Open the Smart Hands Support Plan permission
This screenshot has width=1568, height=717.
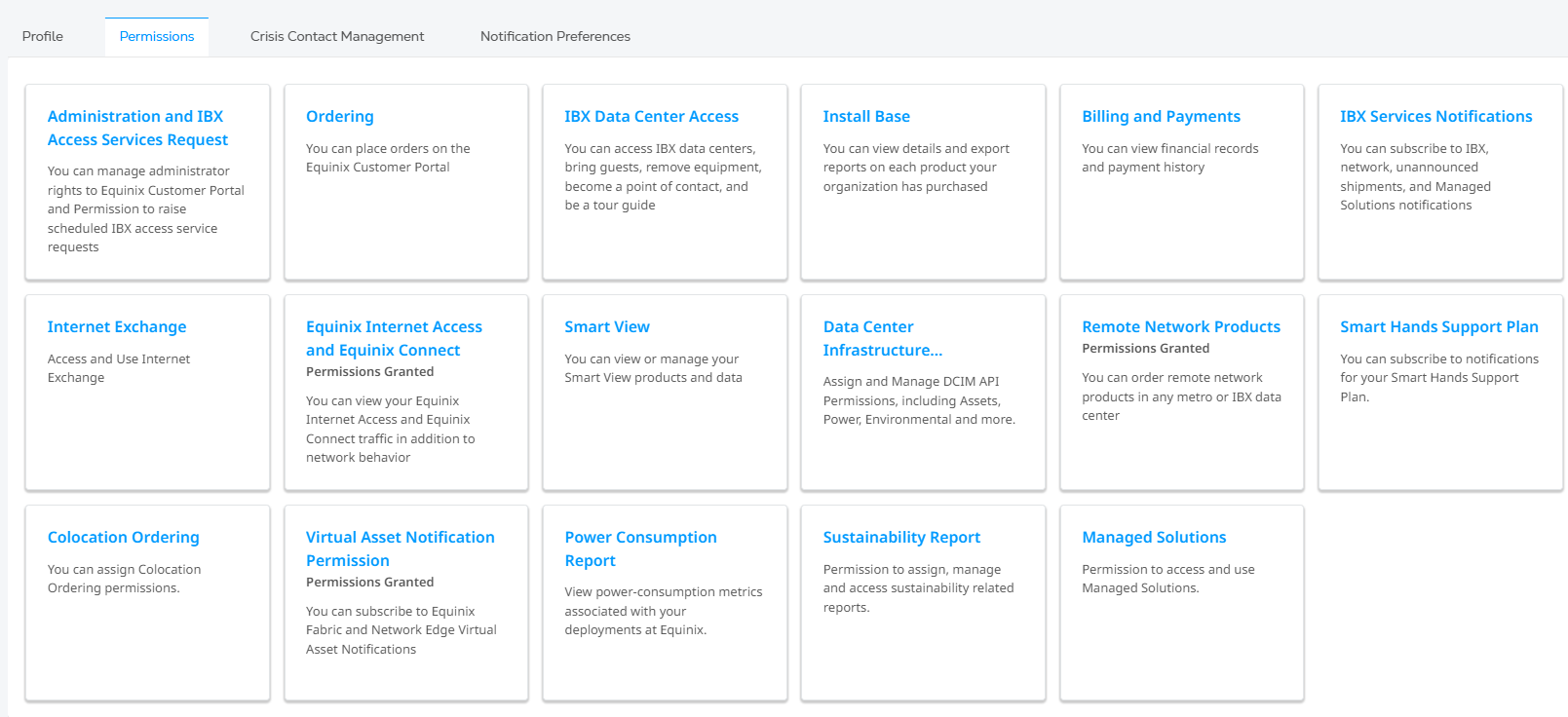point(1439,326)
